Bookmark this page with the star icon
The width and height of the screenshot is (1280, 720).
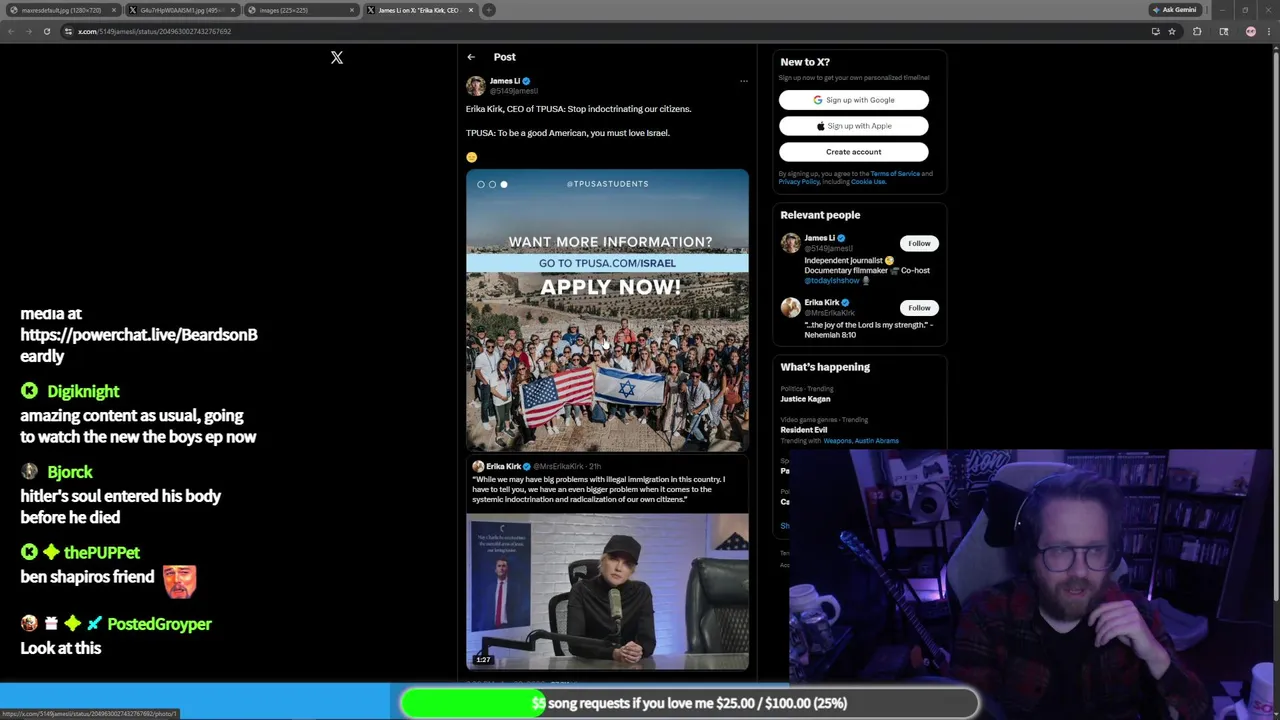coord(1172,31)
